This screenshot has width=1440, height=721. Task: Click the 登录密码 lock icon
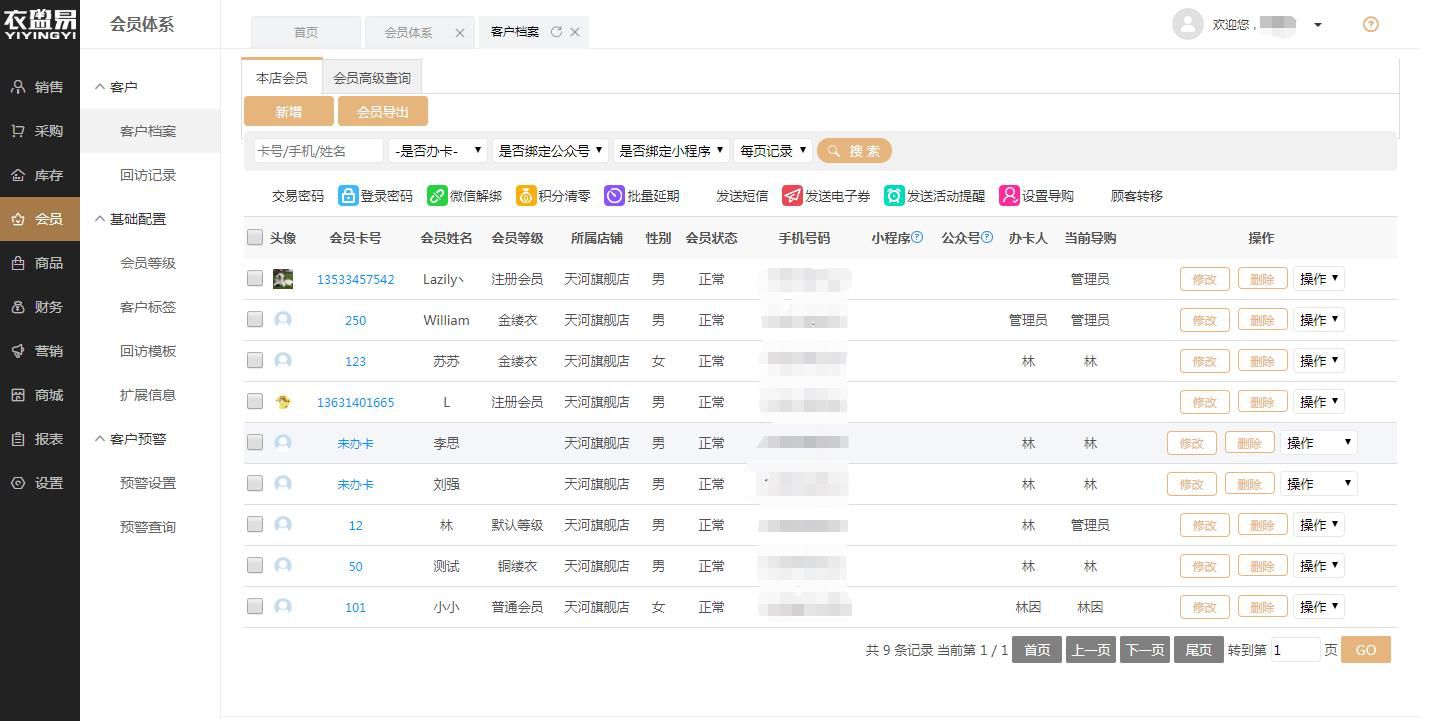pos(348,196)
